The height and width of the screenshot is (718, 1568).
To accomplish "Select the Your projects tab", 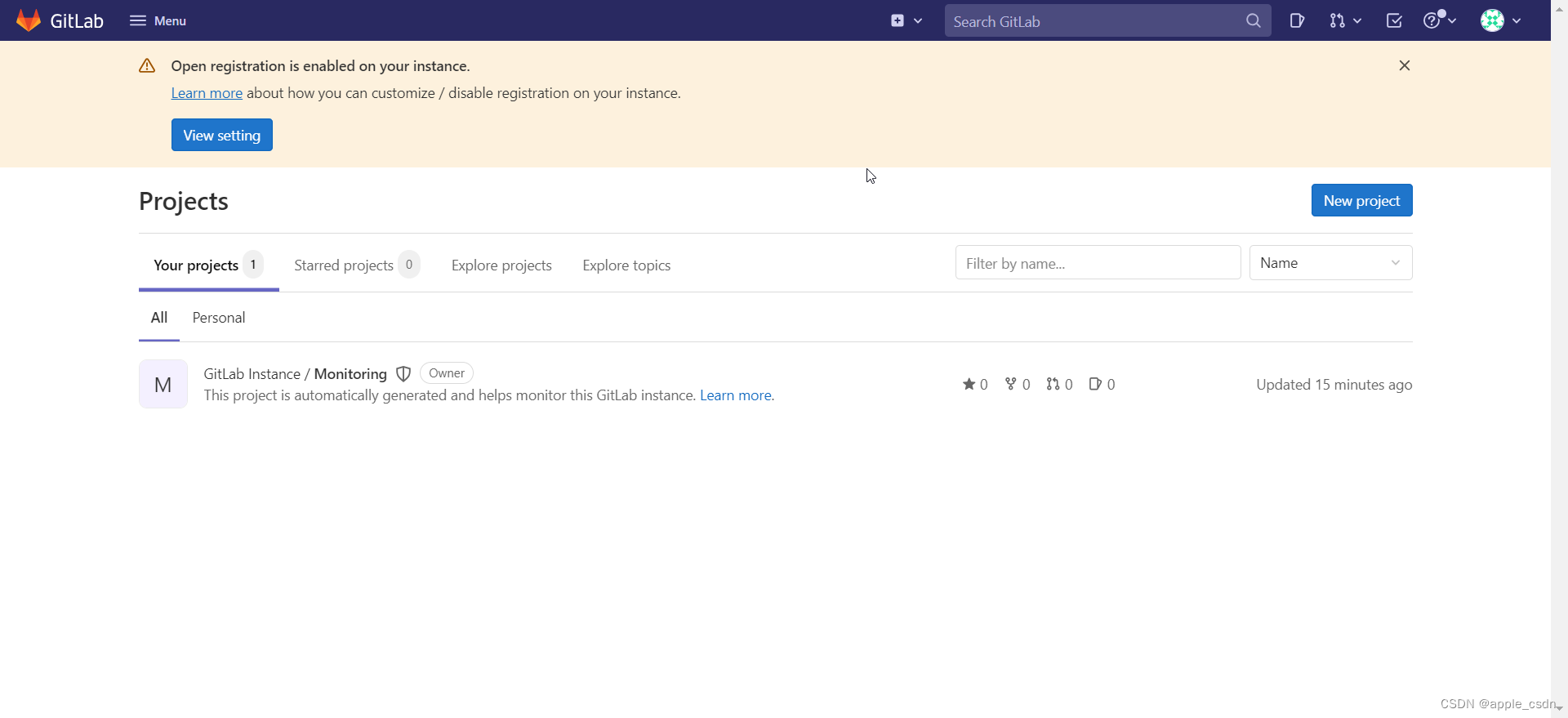I will [x=208, y=265].
